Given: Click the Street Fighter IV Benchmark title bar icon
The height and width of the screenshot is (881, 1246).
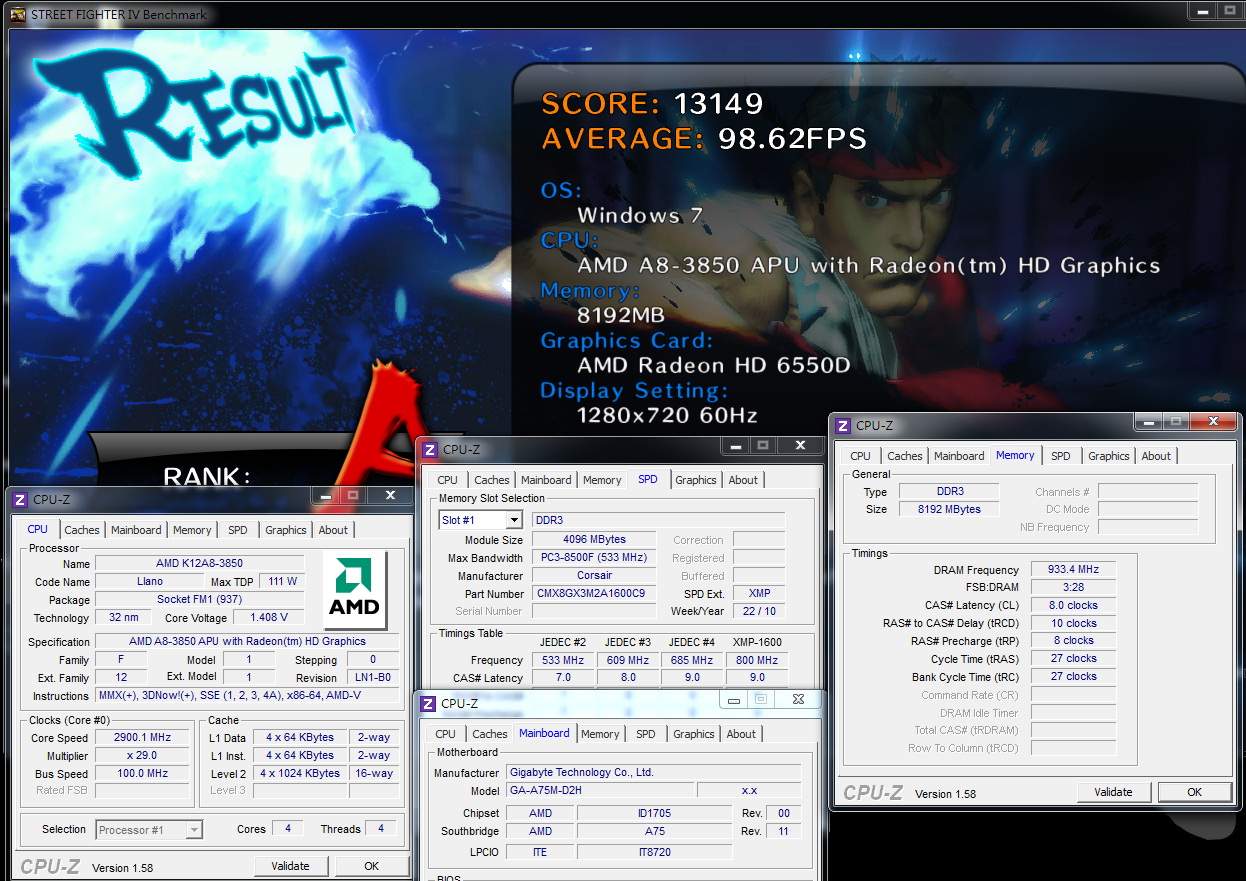Looking at the screenshot, I should [17, 13].
